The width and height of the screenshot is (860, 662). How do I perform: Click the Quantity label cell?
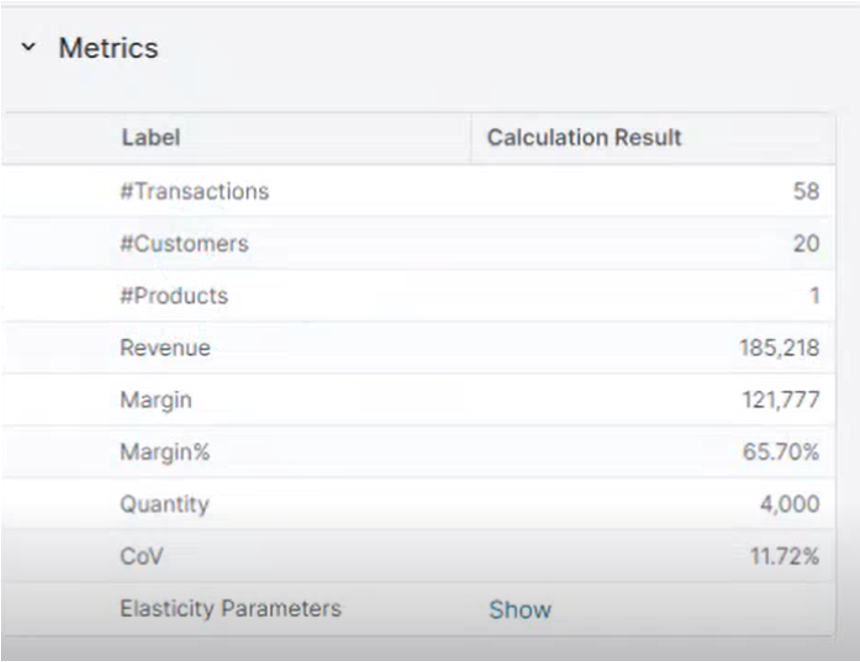164,504
